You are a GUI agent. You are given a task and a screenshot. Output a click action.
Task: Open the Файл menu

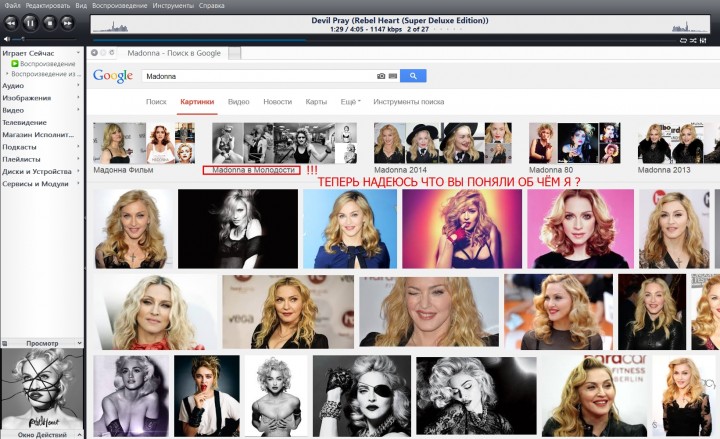(12, 6)
